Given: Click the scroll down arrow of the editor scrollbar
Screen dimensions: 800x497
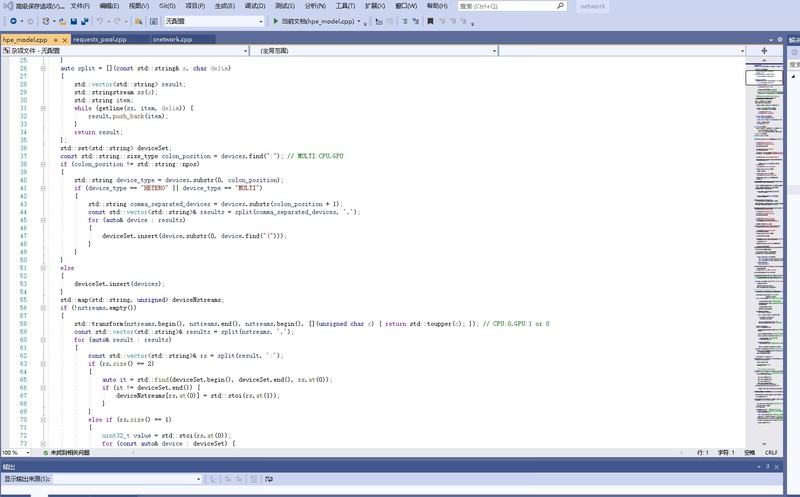Looking at the screenshot, I should 764,444.
